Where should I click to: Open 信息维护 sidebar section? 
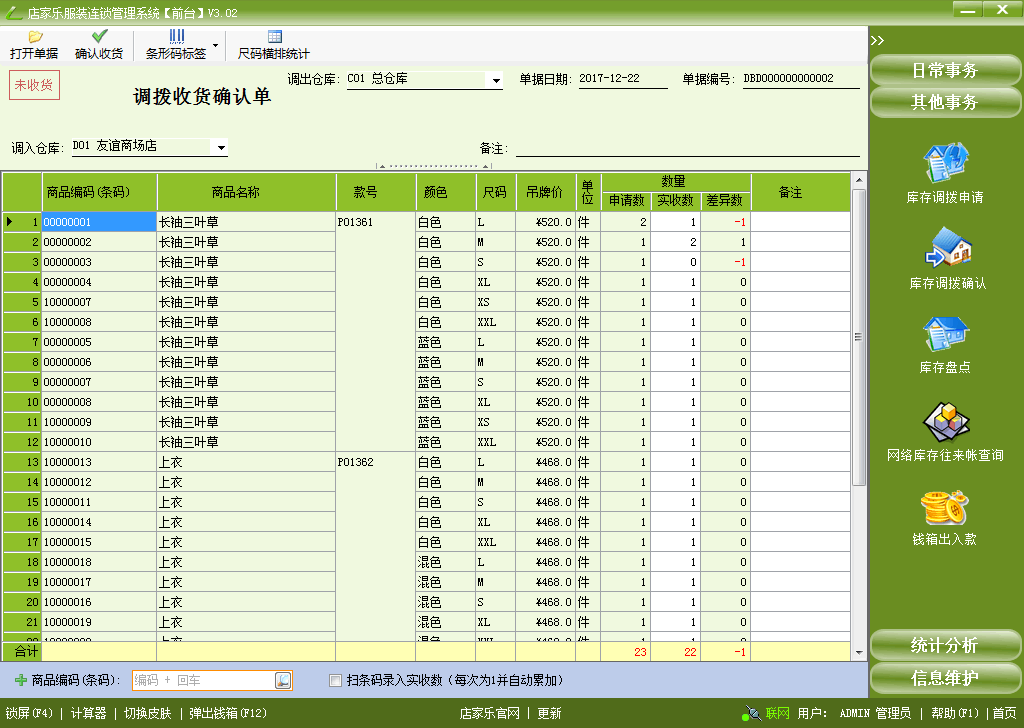[945, 678]
